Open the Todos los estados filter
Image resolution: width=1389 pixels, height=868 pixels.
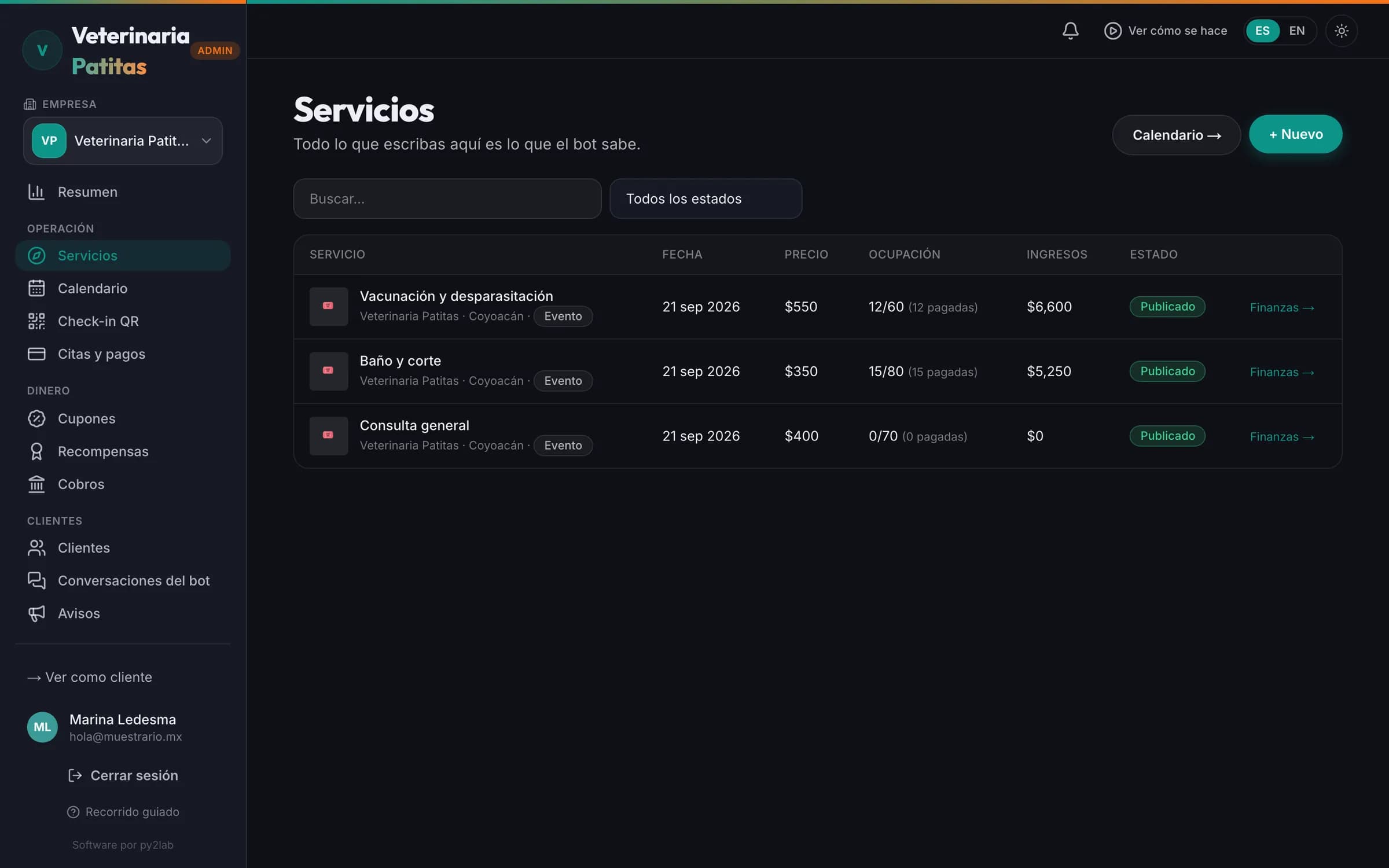705,198
